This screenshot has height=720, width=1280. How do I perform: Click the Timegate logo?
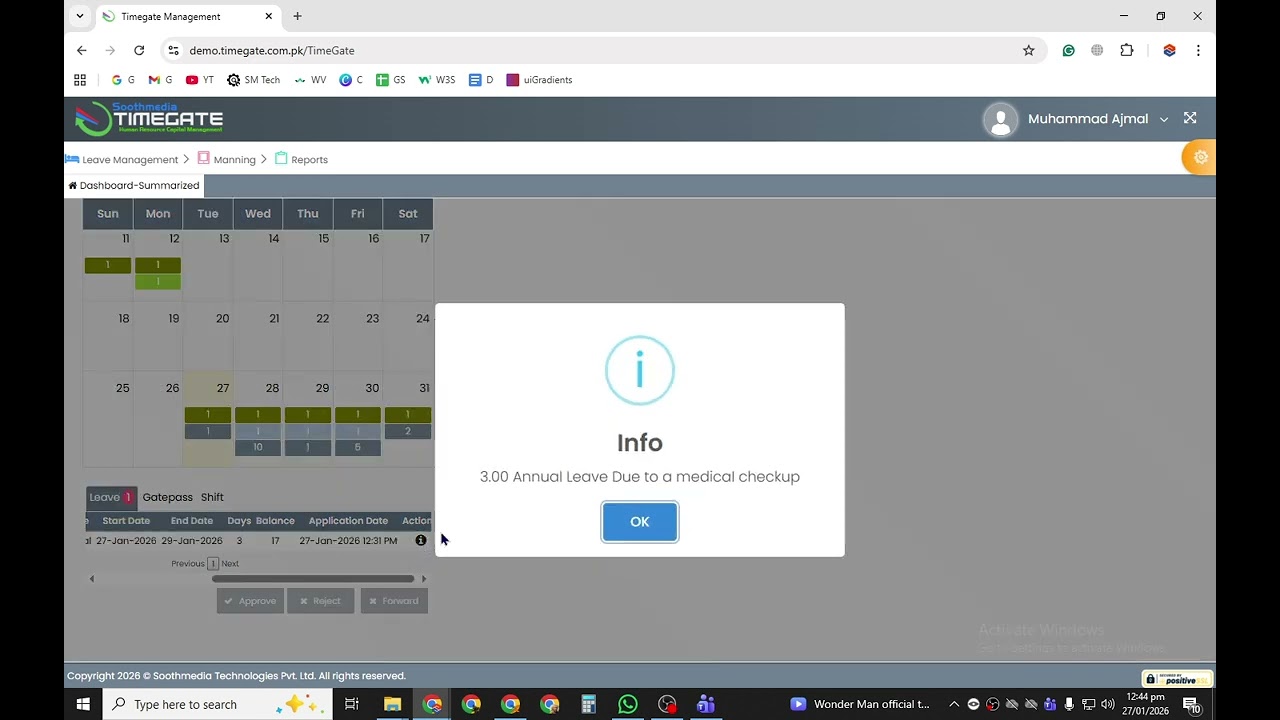(149, 119)
